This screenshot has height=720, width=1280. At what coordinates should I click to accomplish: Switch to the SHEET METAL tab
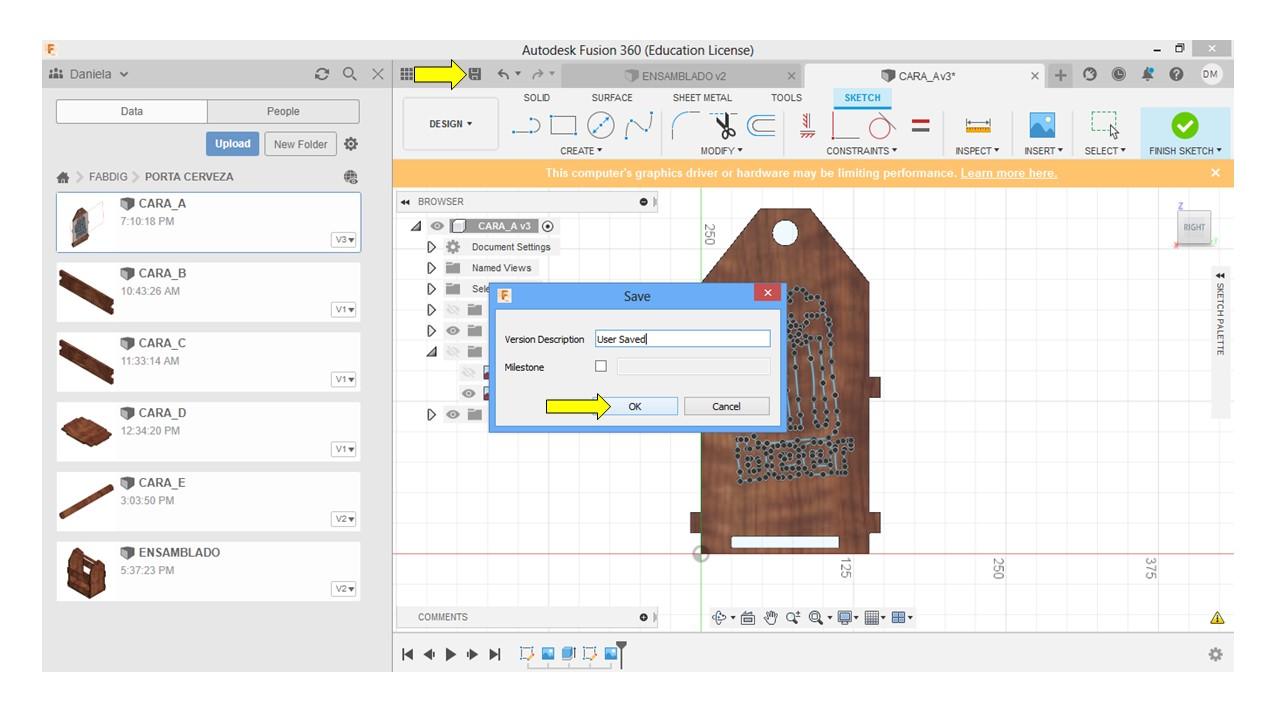point(702,98)
